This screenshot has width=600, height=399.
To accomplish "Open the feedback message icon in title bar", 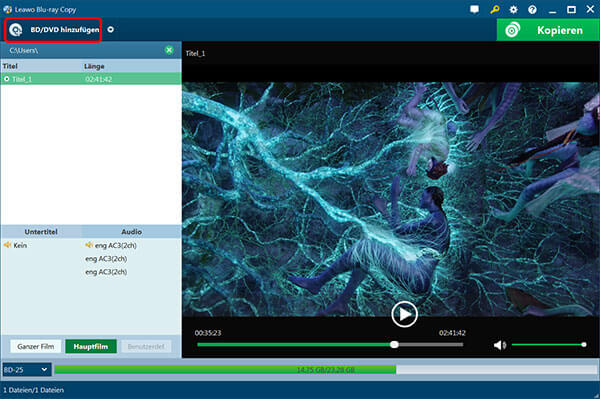I will tap(474, 9).
